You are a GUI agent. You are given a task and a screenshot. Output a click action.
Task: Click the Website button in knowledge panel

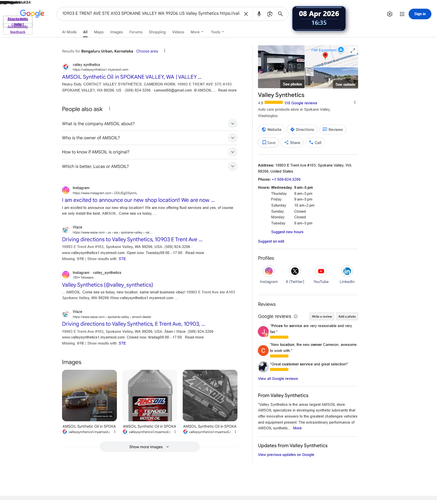pyautogui.click(x=271, y=129)
